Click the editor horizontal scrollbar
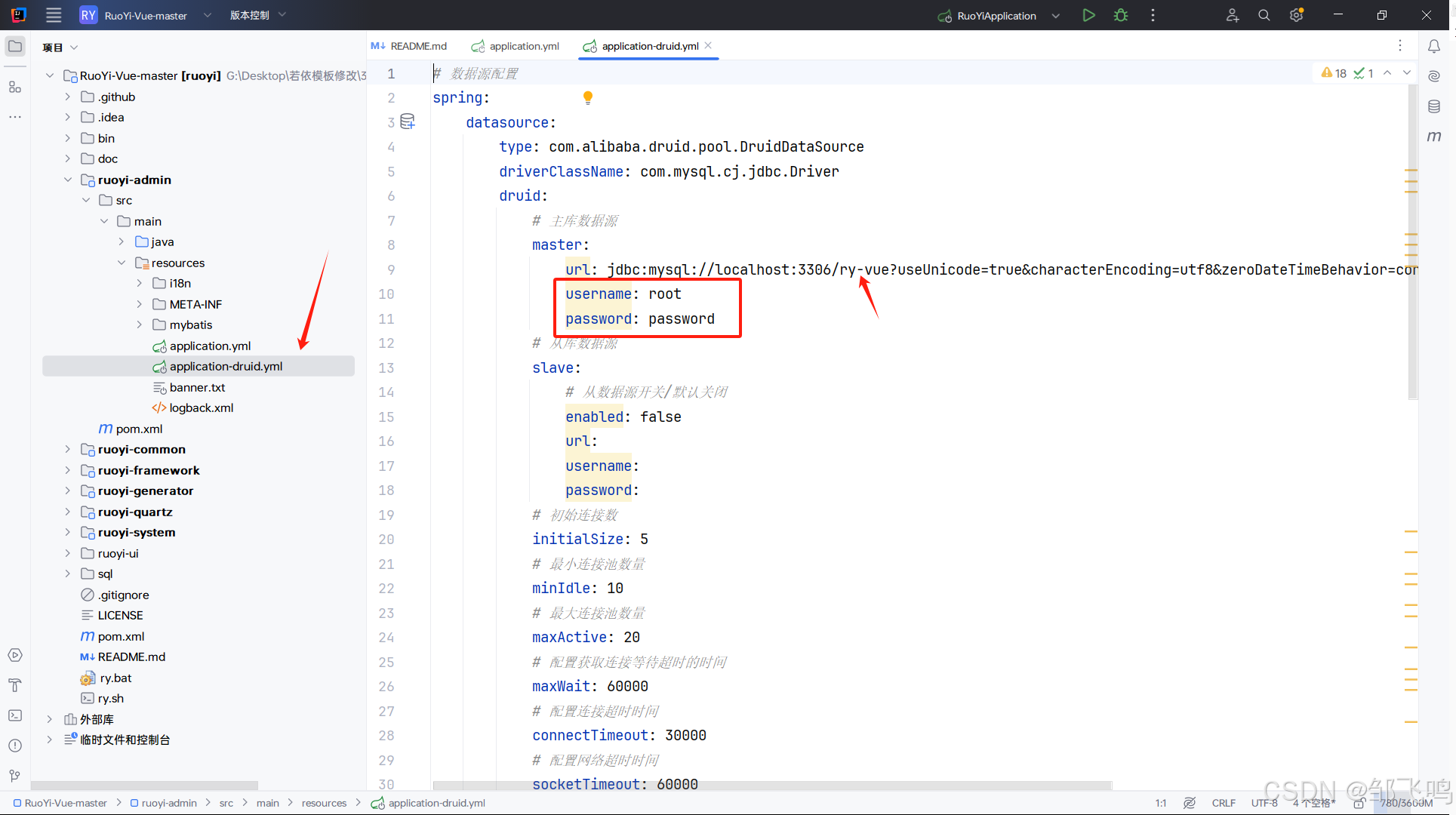The image size is (1456, 815). [771, 786]
